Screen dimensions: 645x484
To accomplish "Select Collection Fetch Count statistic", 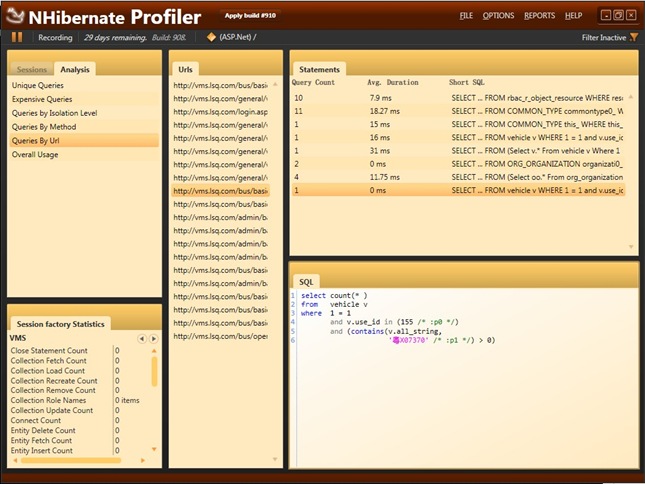I will pyautogui.click(x=49, y=360).
